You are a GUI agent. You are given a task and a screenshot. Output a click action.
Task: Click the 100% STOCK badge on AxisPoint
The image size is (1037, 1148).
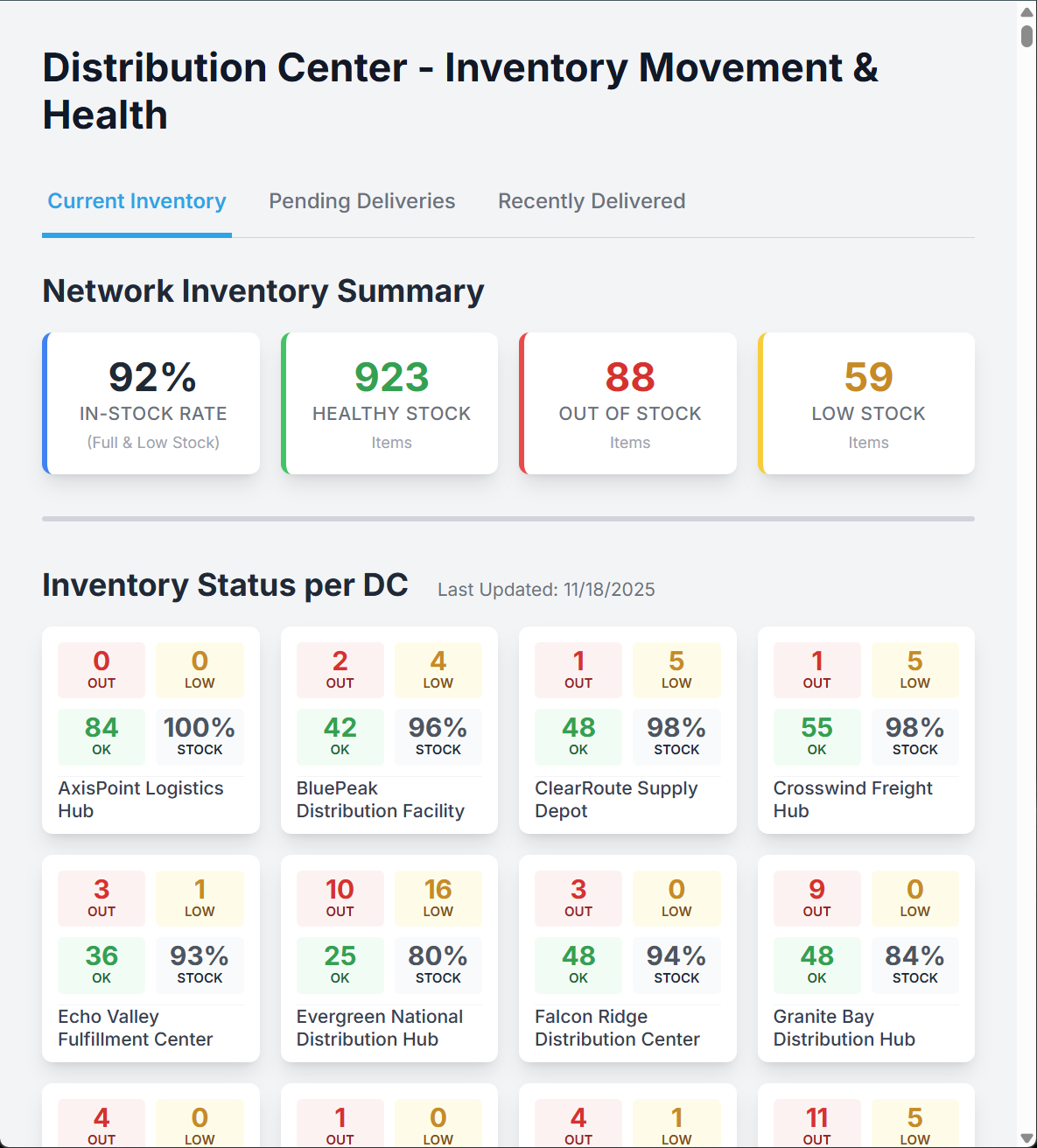point(200,737)
